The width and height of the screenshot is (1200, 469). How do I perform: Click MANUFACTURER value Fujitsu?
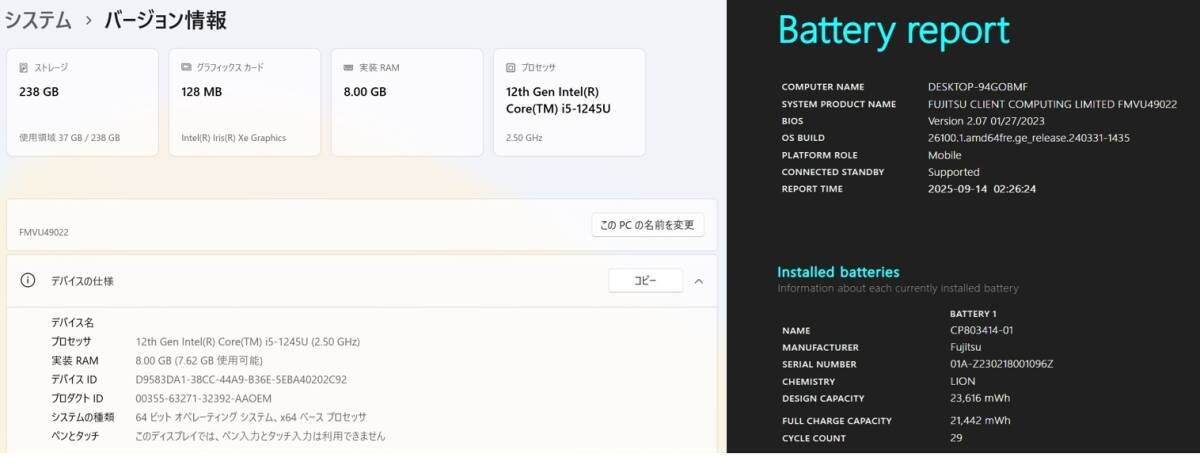966,347
